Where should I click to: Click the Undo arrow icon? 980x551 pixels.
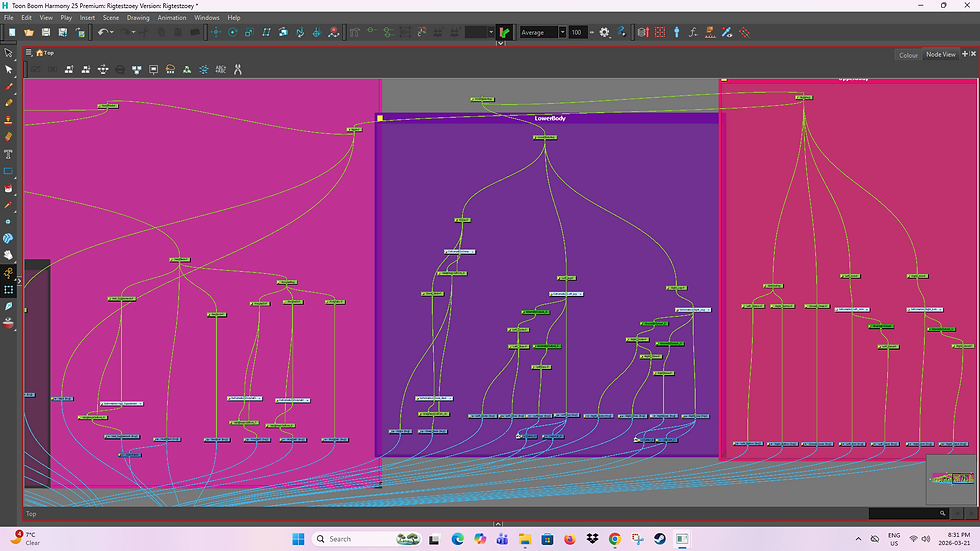[x=103, y=32]
